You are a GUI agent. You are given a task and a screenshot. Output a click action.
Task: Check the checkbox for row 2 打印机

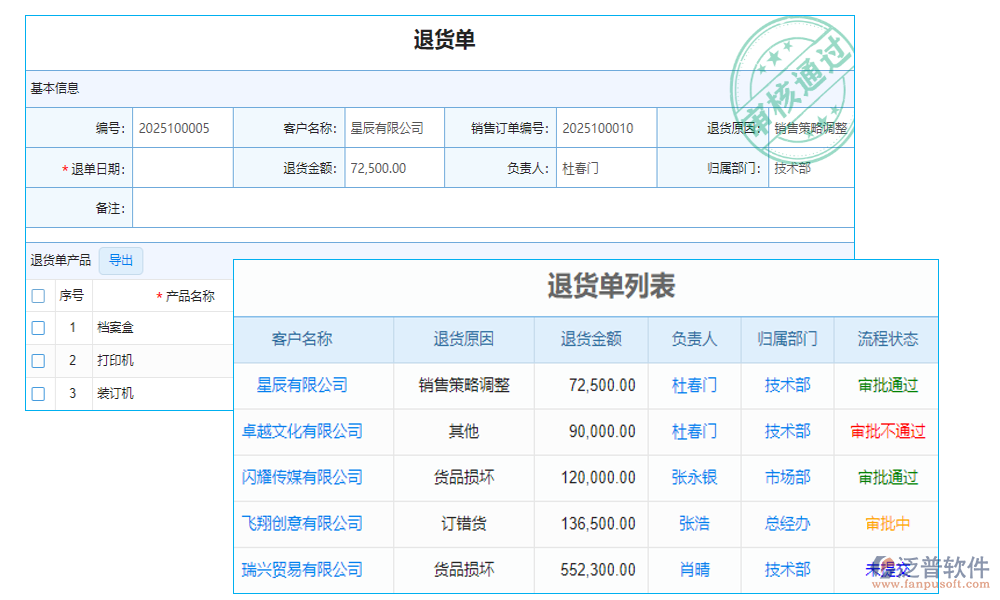(x=38, y=360)
